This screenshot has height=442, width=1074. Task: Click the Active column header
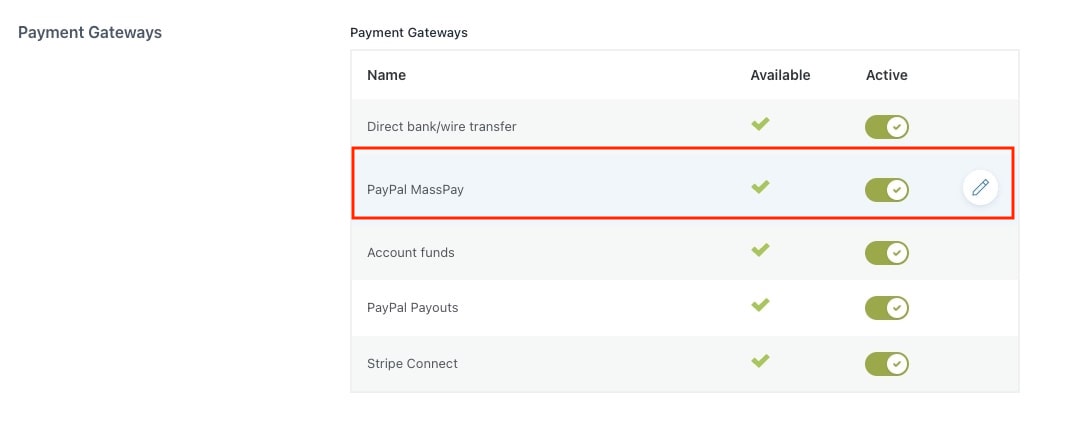pos(886,75)
